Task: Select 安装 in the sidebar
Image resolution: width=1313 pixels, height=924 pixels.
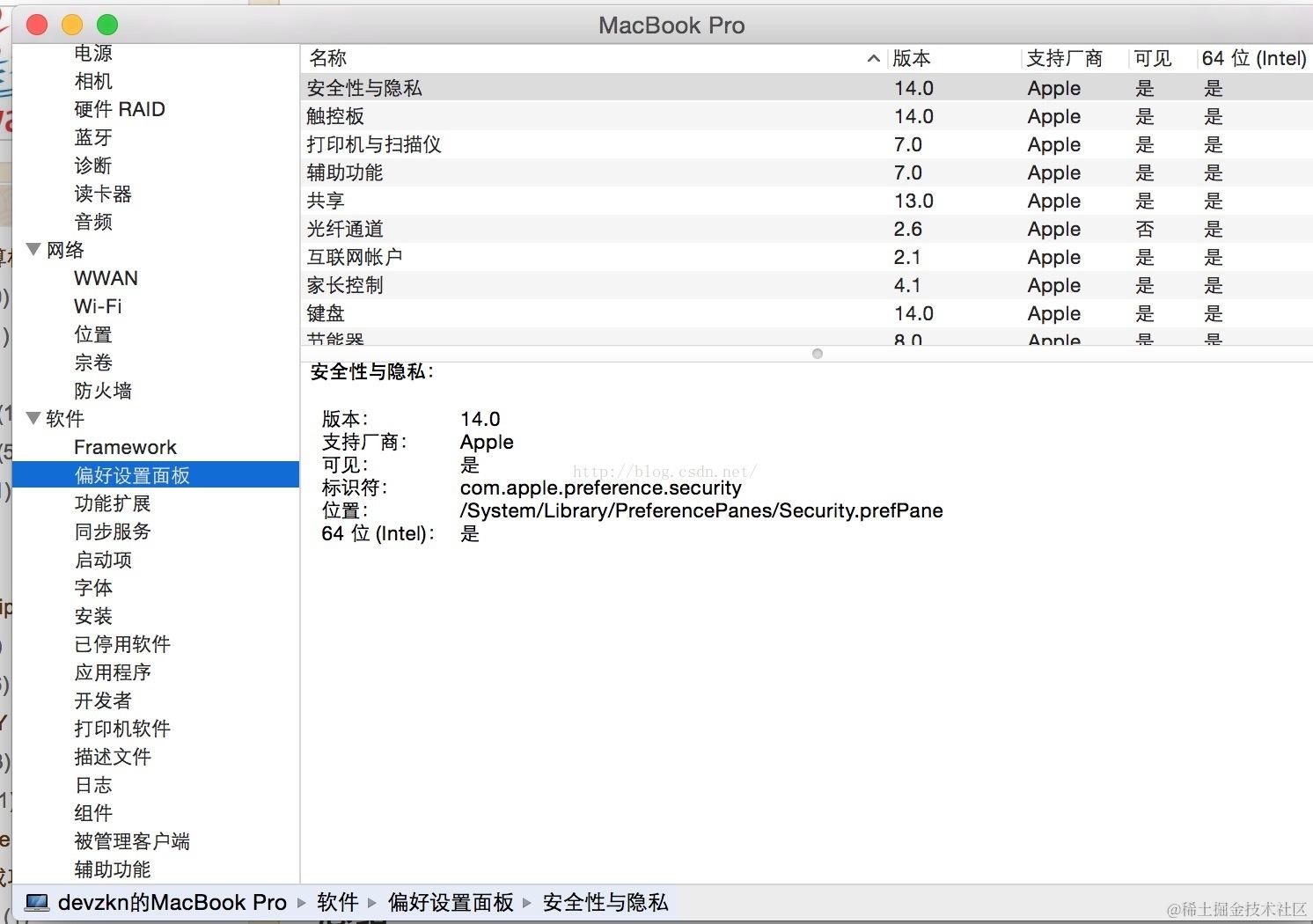Action: 93,616
